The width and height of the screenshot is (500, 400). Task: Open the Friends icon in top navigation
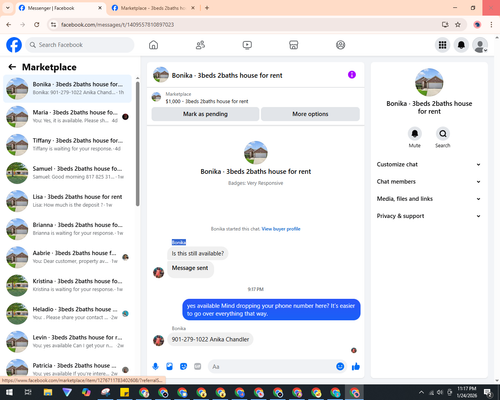pos(200,45)
